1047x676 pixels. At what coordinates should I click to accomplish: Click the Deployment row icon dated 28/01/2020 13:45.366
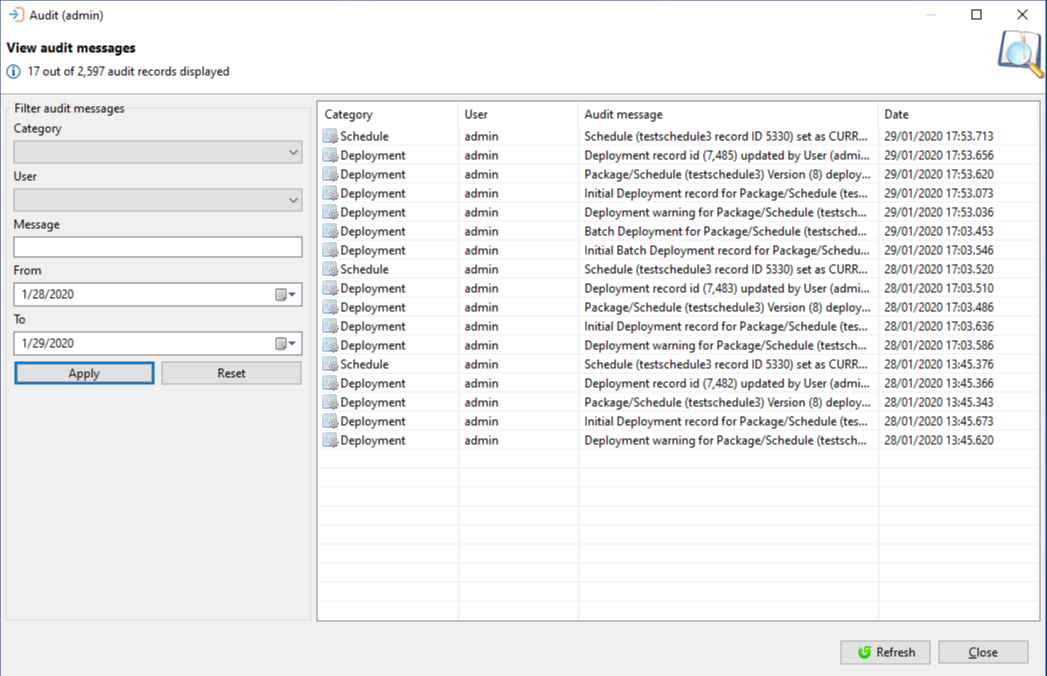point(330,383)
